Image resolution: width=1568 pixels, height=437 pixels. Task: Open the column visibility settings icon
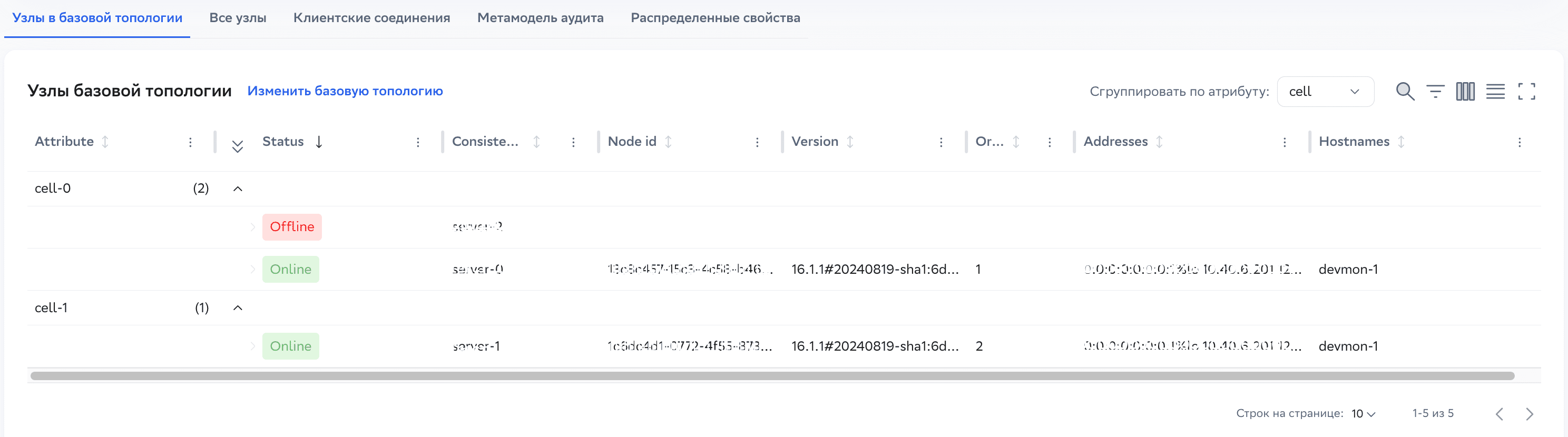point(1465,91)
